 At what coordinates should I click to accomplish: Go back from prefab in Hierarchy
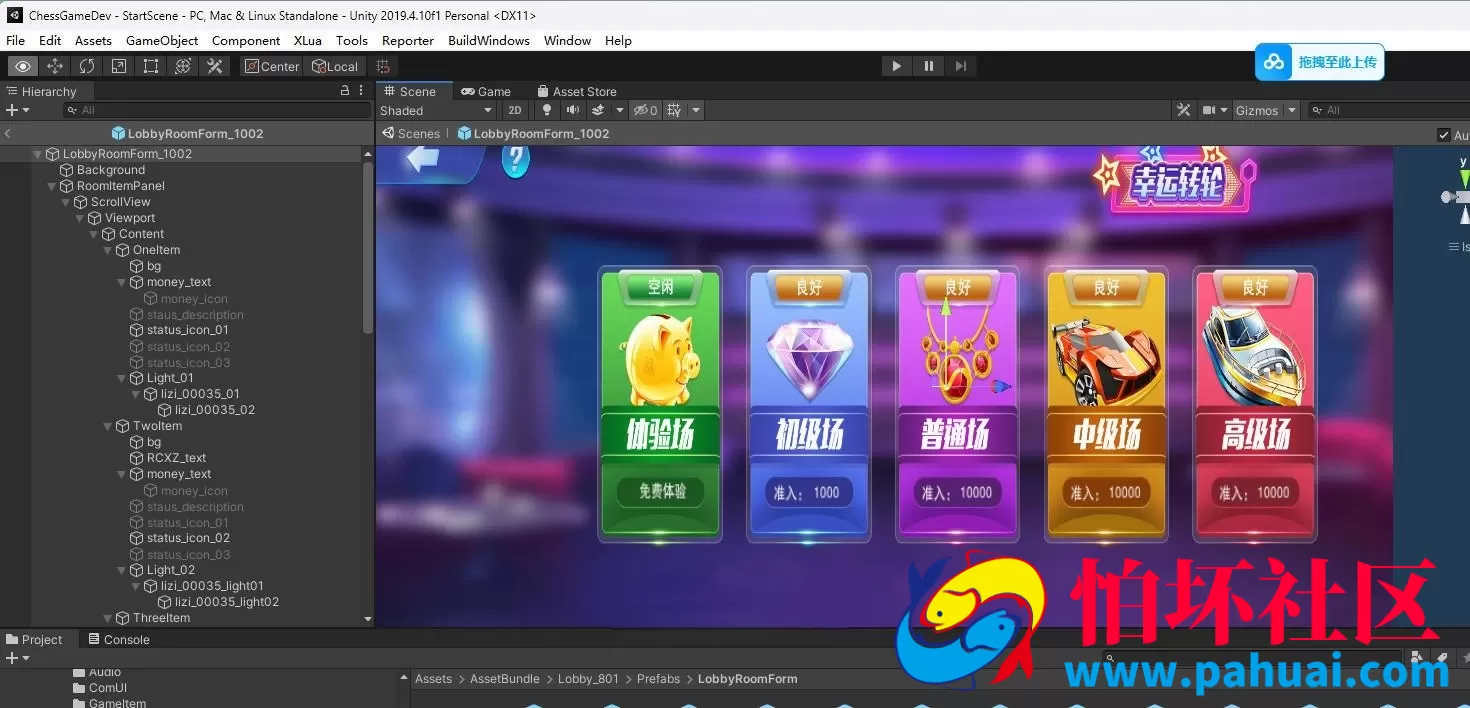point(8,133)
